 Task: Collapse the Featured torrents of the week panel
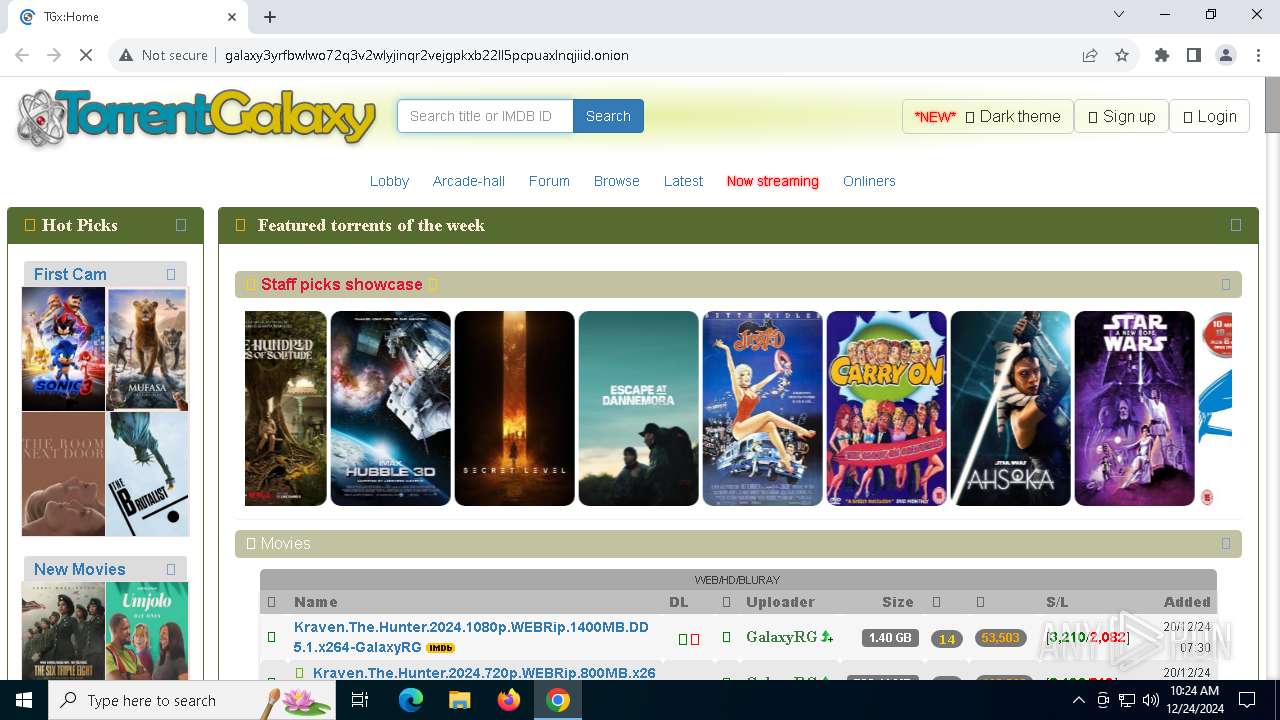[x=1236, y=225]
